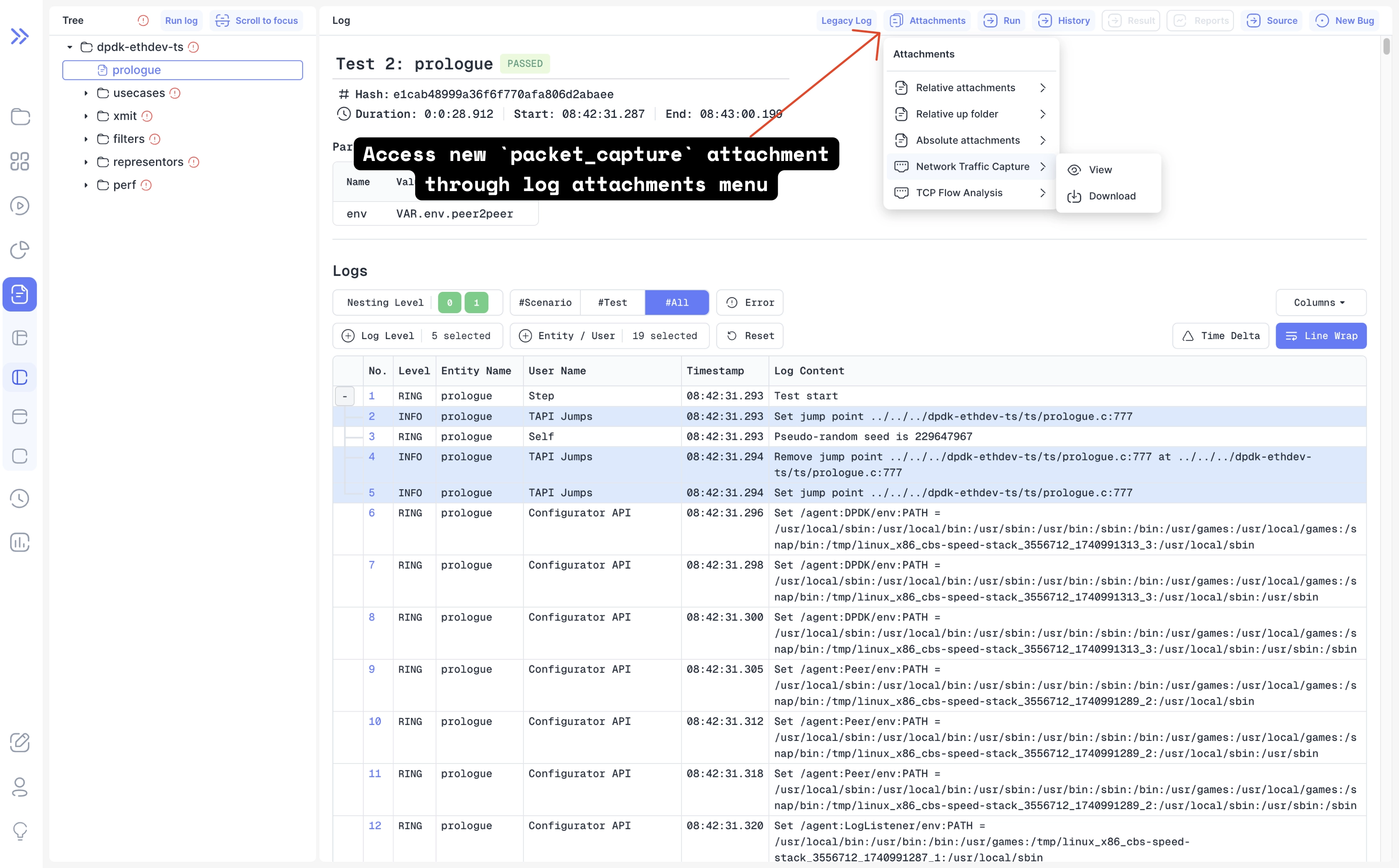The width and height of the screenshot is (1399, 868).
Task: Click the log panel vertical scrollbar
Action: click(1386, 46)
